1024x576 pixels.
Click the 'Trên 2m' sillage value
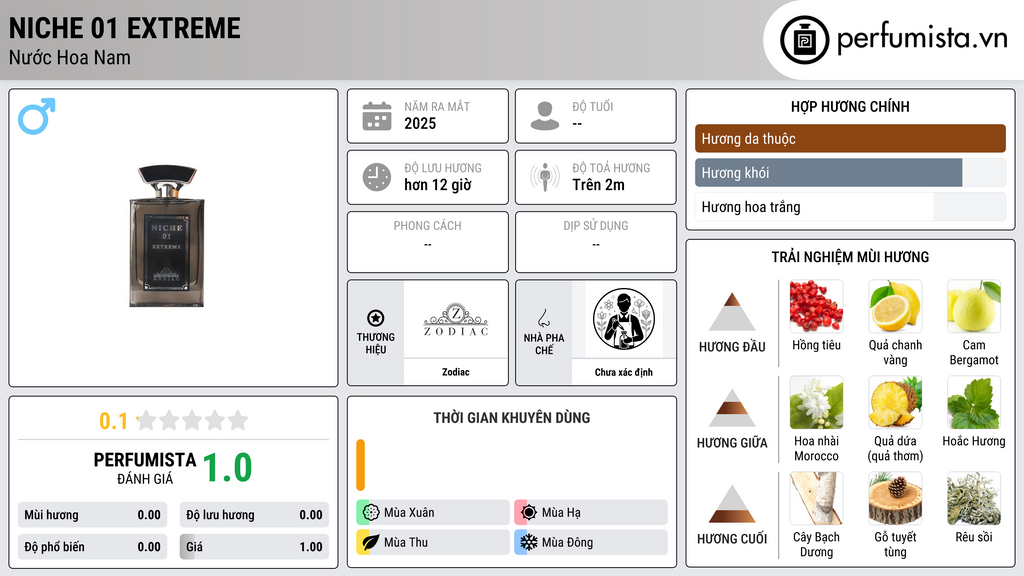click(x=598, y=185)
